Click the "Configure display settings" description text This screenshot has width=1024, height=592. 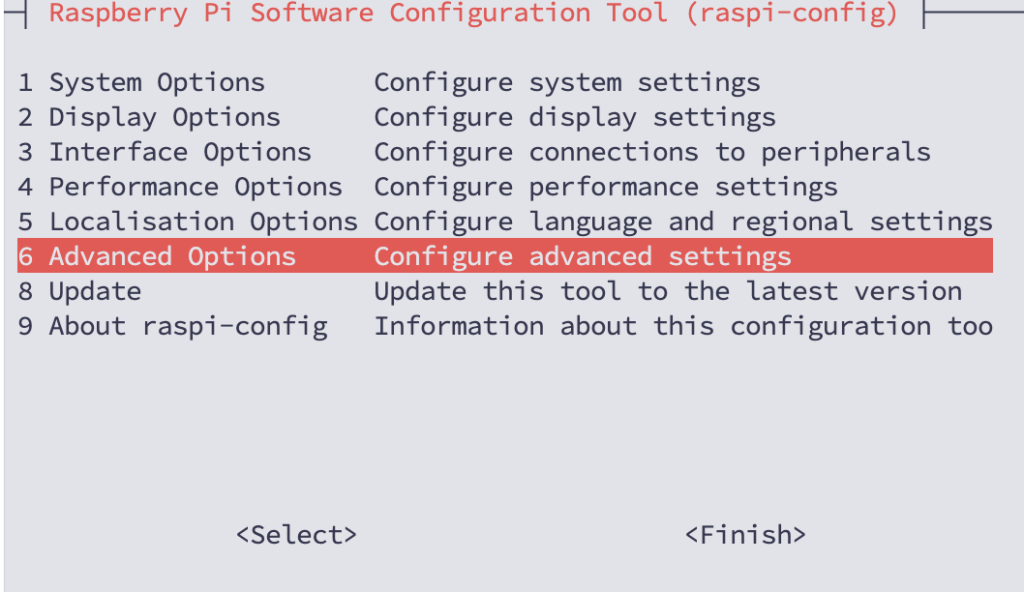click(x=575, y=118)
